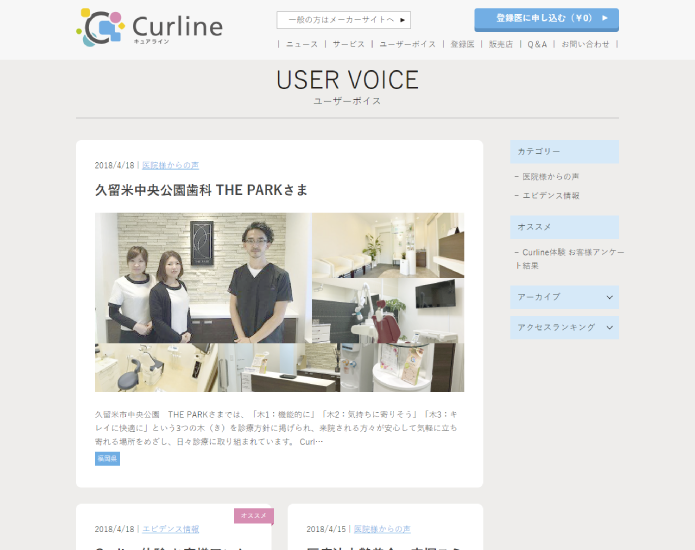Image resolution: width=695 pixels, height=550 pixels.
Task: Open the 一般の方はメーカーサイトへ link
Action: click(x=344, y=20)
